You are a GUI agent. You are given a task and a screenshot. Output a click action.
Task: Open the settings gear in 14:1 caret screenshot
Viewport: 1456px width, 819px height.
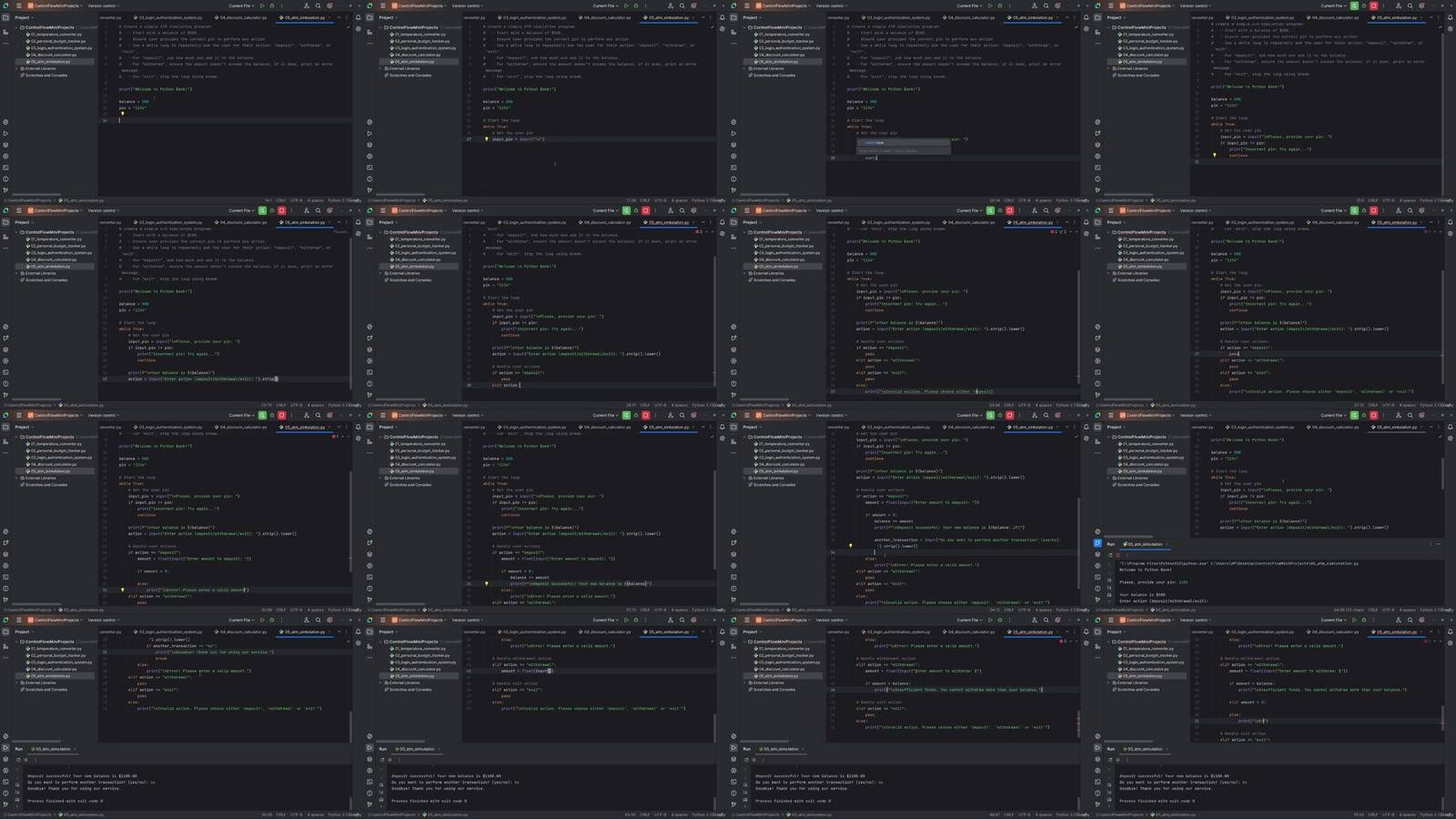tap(329, 5)
